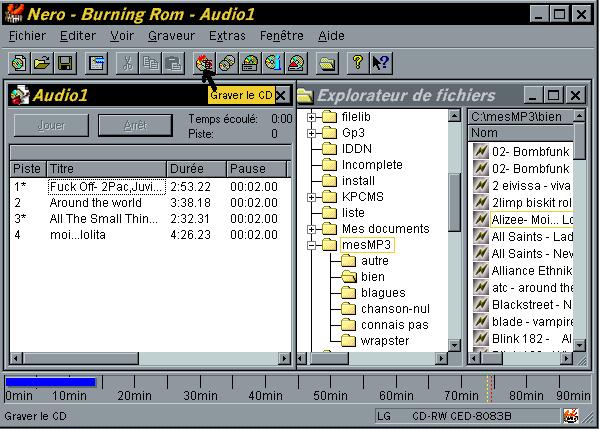Select the chanson-nul folder
Screen dimensions: 600x429
pos(395,309)
